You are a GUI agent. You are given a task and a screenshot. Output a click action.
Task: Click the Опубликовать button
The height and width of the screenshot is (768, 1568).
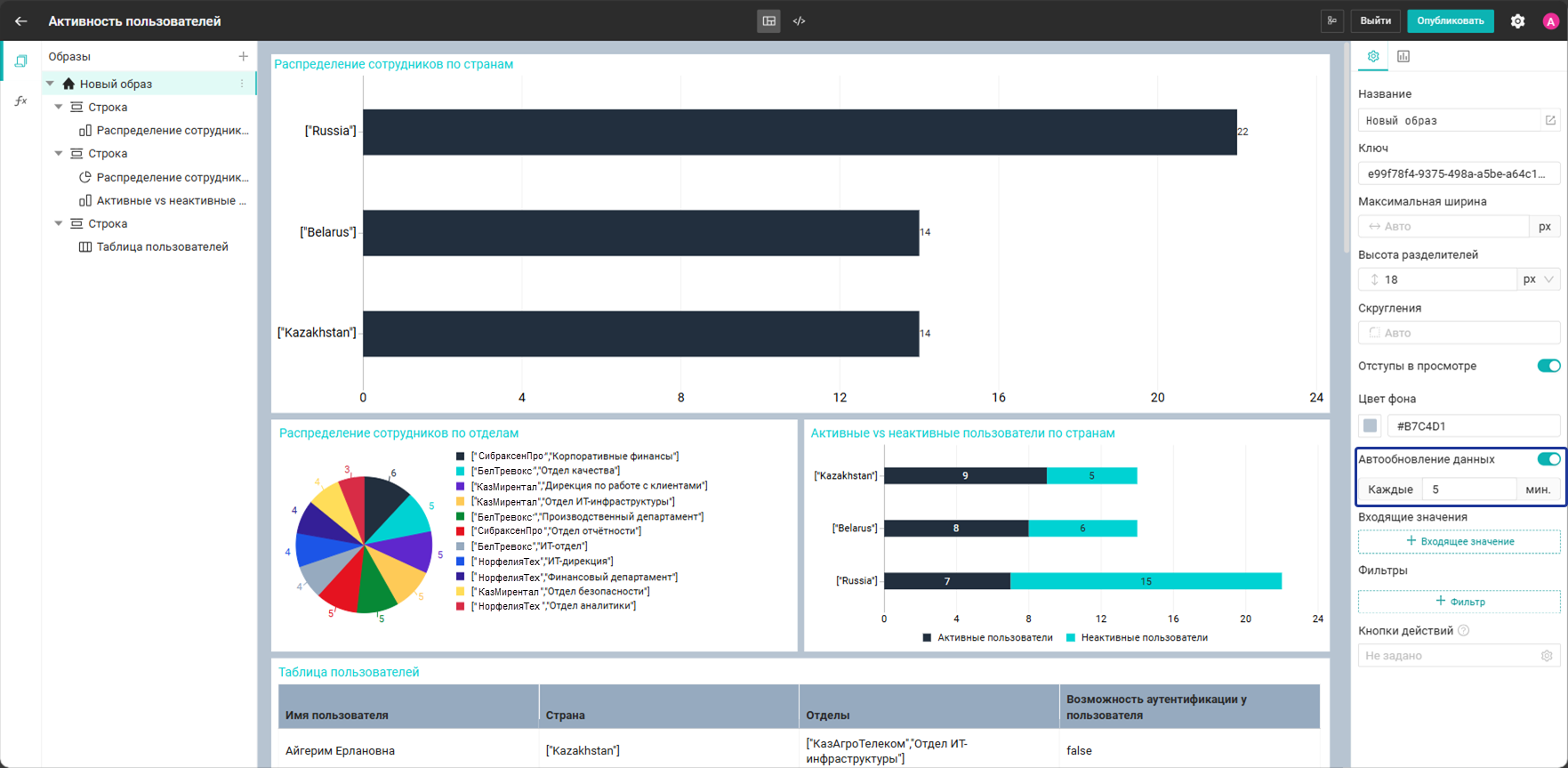pos(1451,21)
